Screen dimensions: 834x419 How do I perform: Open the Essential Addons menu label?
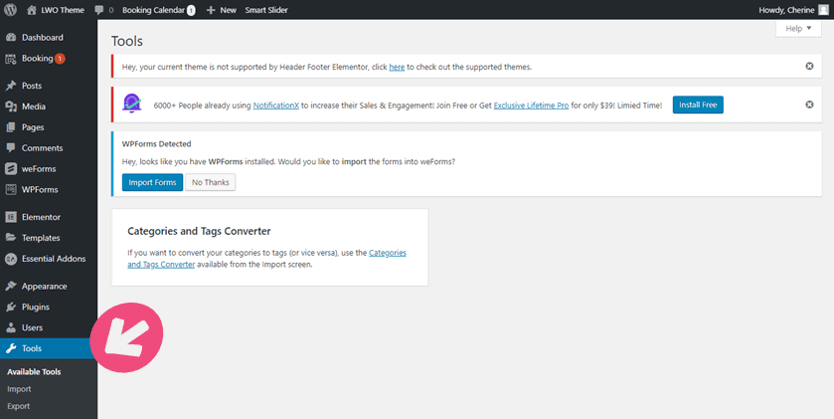[x=54, y=259]
